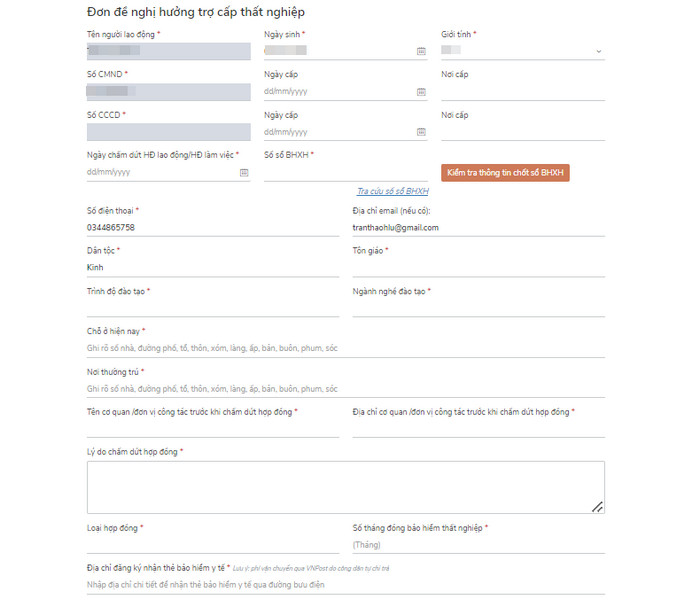Click Kiểm tra thông tin chốt sổ BHXH button
The height and width of the screenshot is (600, 700).
pyautogui.click(x=505, y=173)
